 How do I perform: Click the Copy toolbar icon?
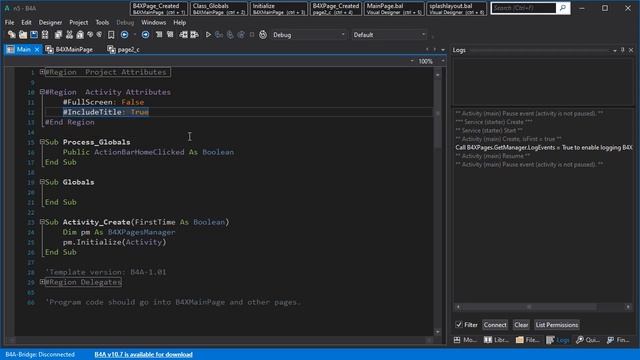(58, 35)
